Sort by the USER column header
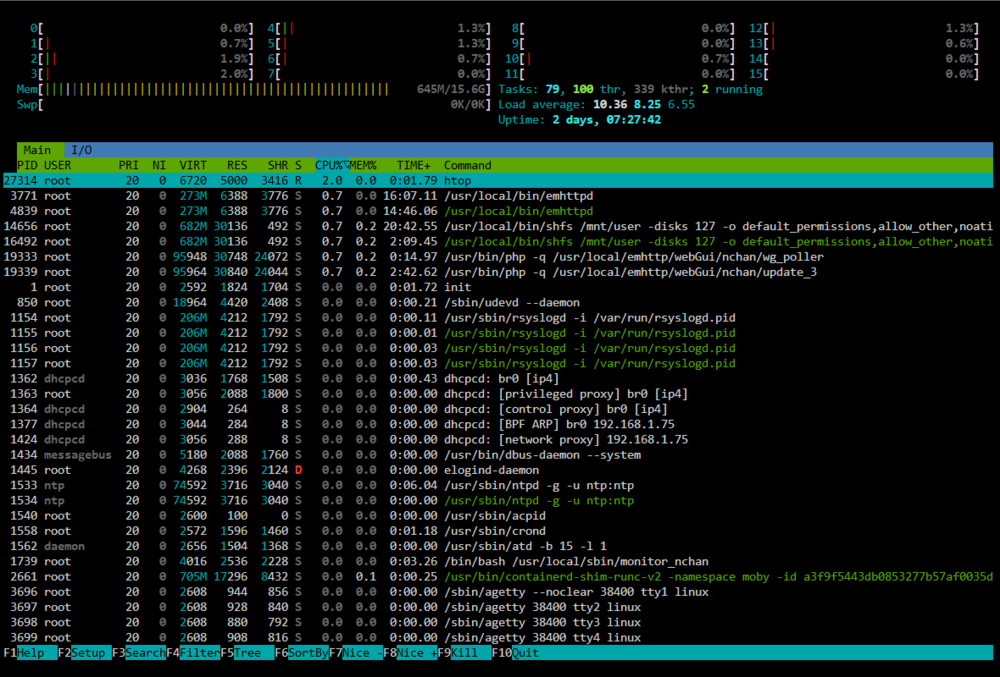The width and height of the screenshot is (1000, 677). click(x=57, y=165)
